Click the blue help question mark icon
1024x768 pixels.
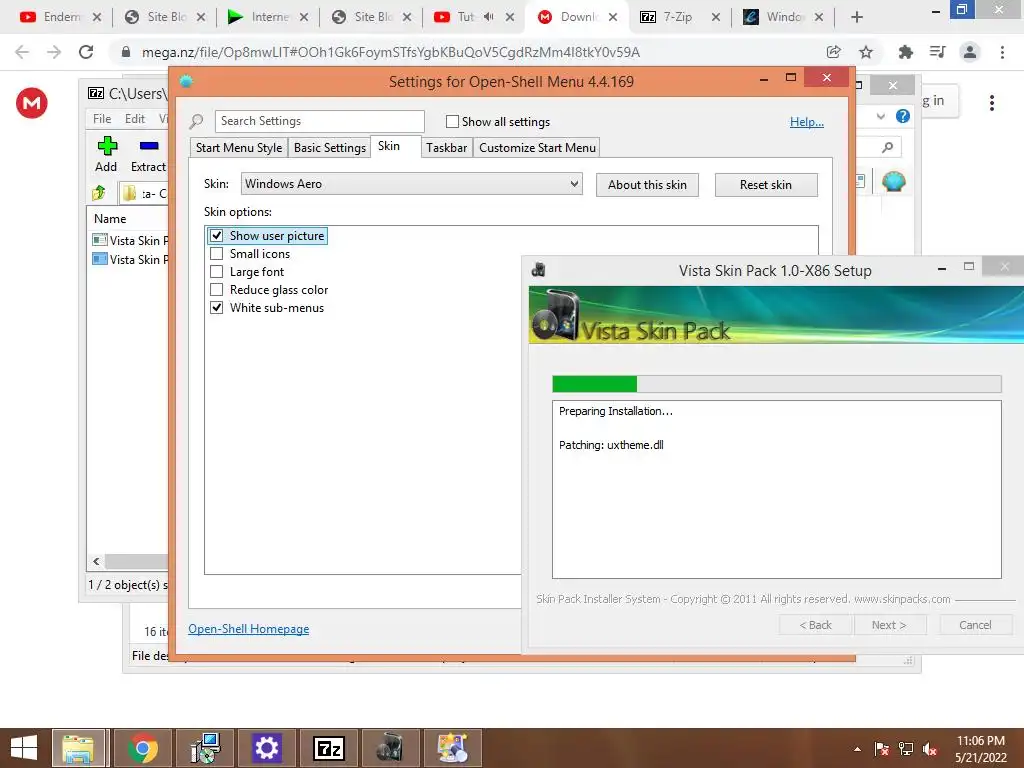pos(903,116)
